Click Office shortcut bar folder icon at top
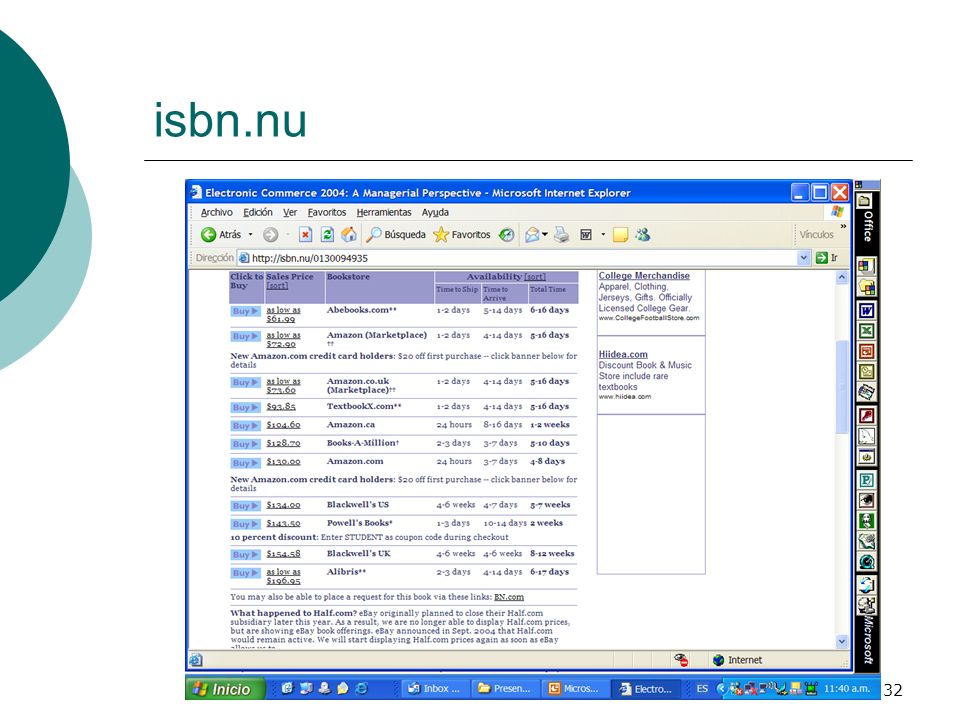Image resolution: width=960 pixels, height=720 pixels. [x=864, y=201]
